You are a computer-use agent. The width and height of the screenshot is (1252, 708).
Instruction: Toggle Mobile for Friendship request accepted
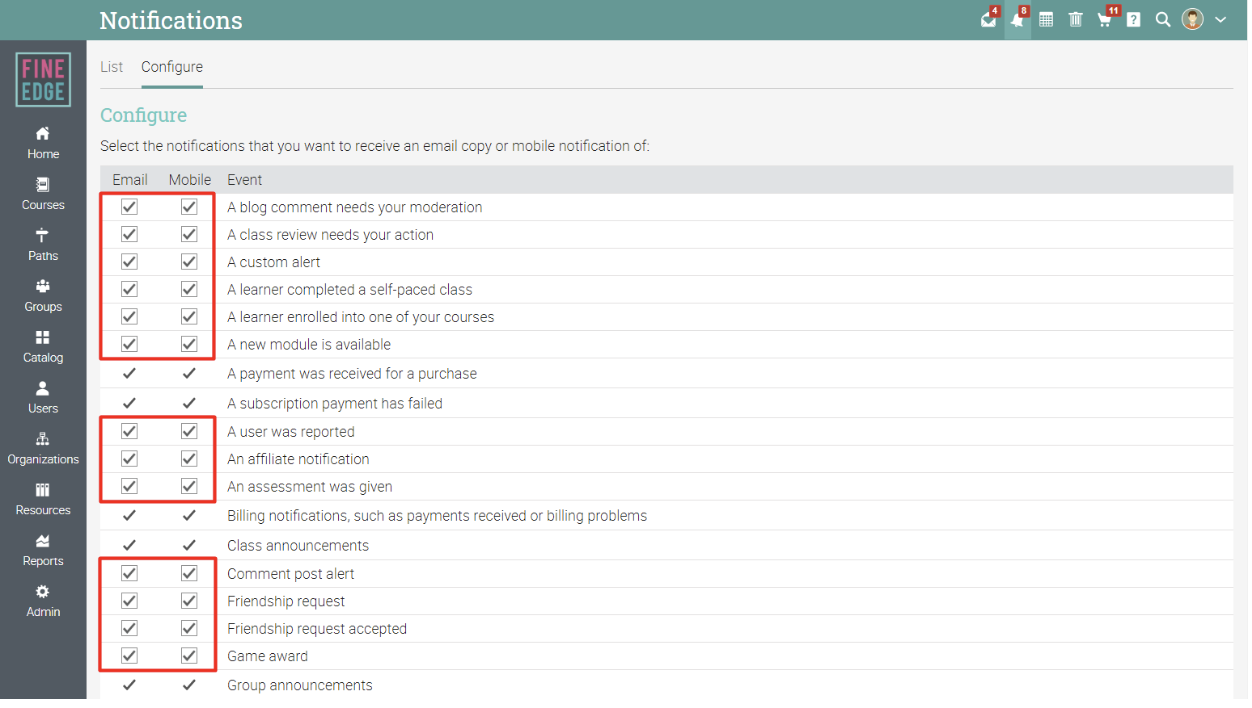click(x=189, y=628)
